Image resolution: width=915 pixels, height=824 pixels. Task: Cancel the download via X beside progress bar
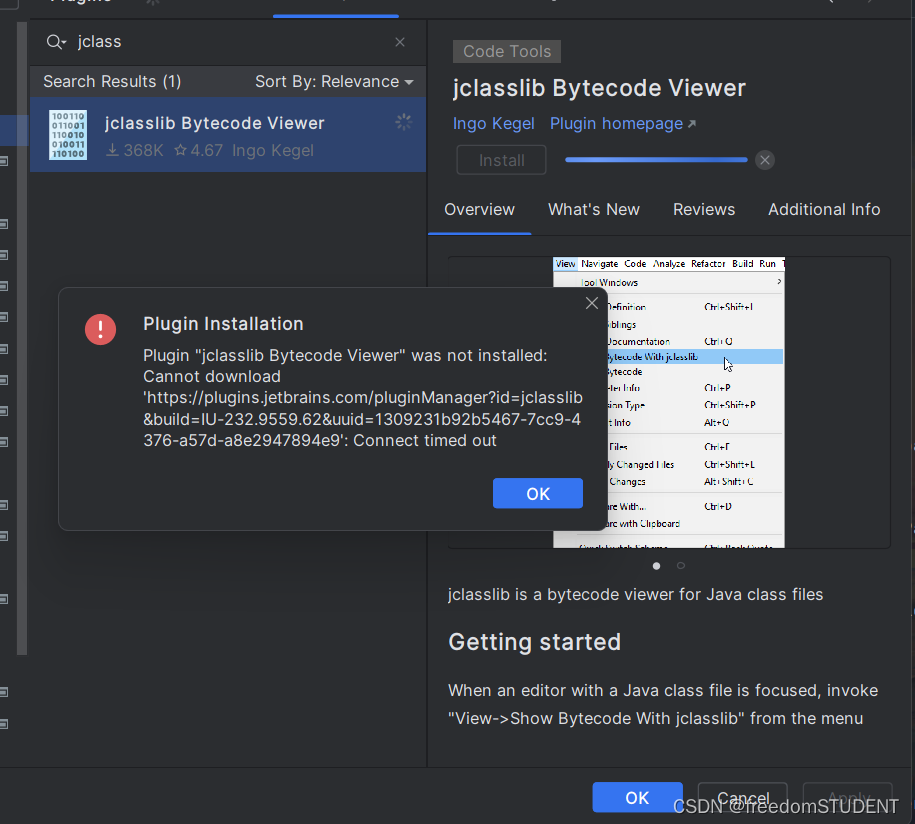pyautogui.click(x=765, y=159)
